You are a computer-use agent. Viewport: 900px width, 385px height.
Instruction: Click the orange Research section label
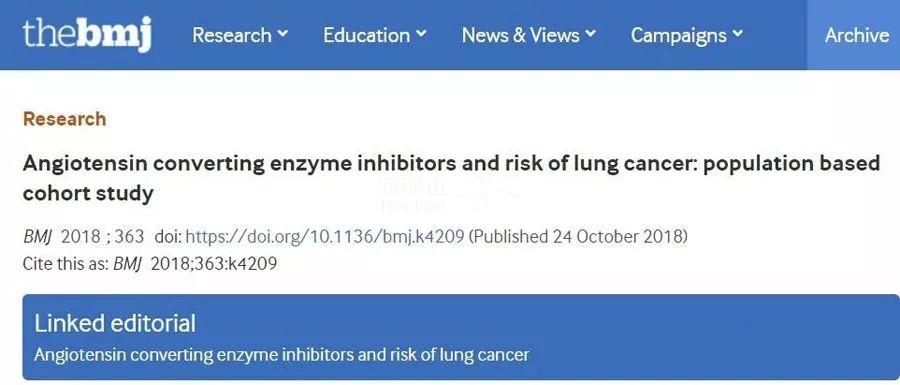click(x=64, y=119)
